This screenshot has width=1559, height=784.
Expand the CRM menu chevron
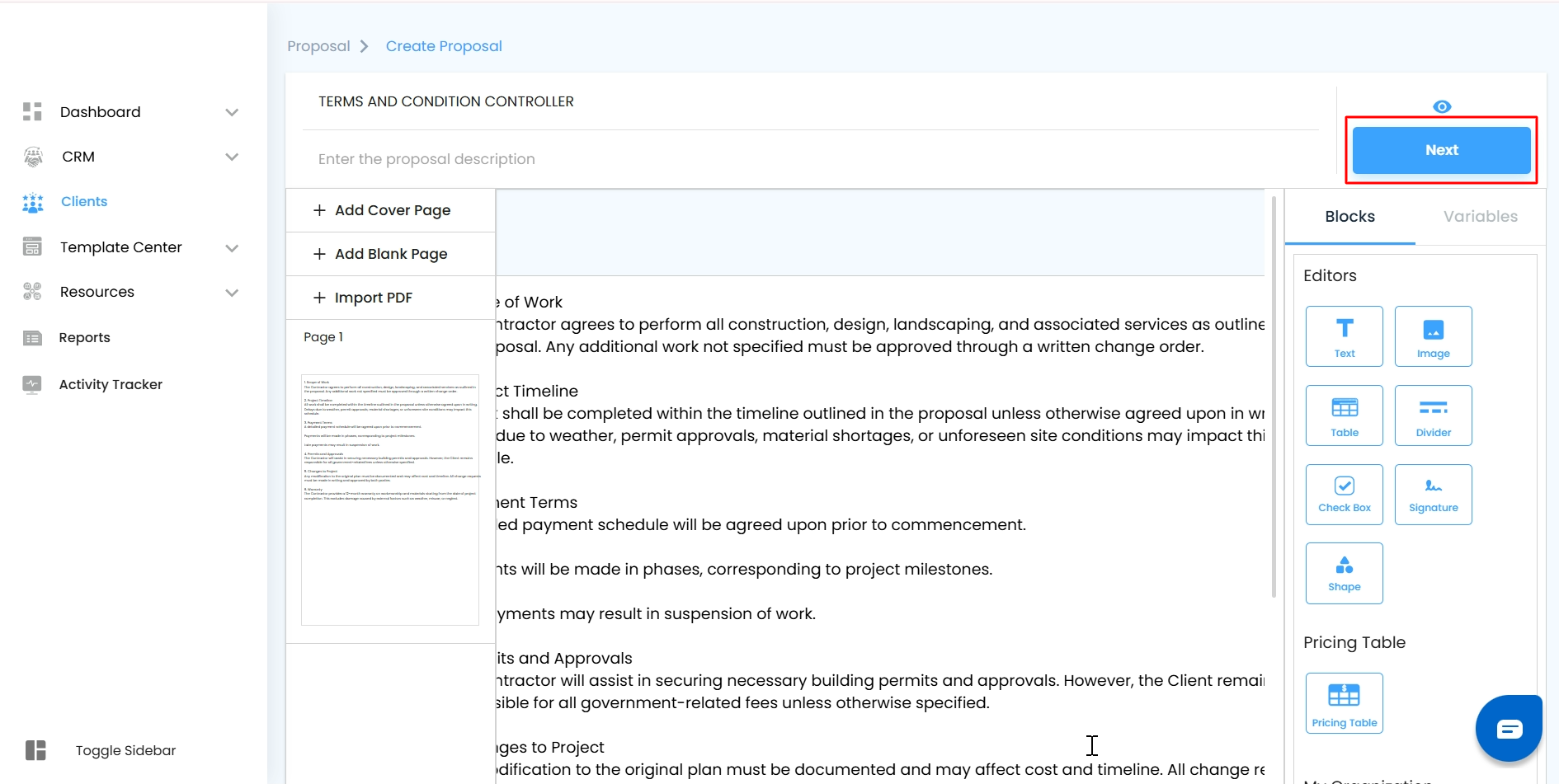coord(232,157)
